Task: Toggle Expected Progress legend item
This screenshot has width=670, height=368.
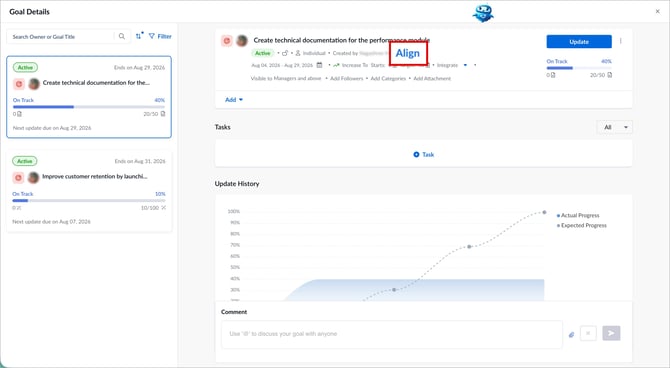Action: click(x=582, y=225)
